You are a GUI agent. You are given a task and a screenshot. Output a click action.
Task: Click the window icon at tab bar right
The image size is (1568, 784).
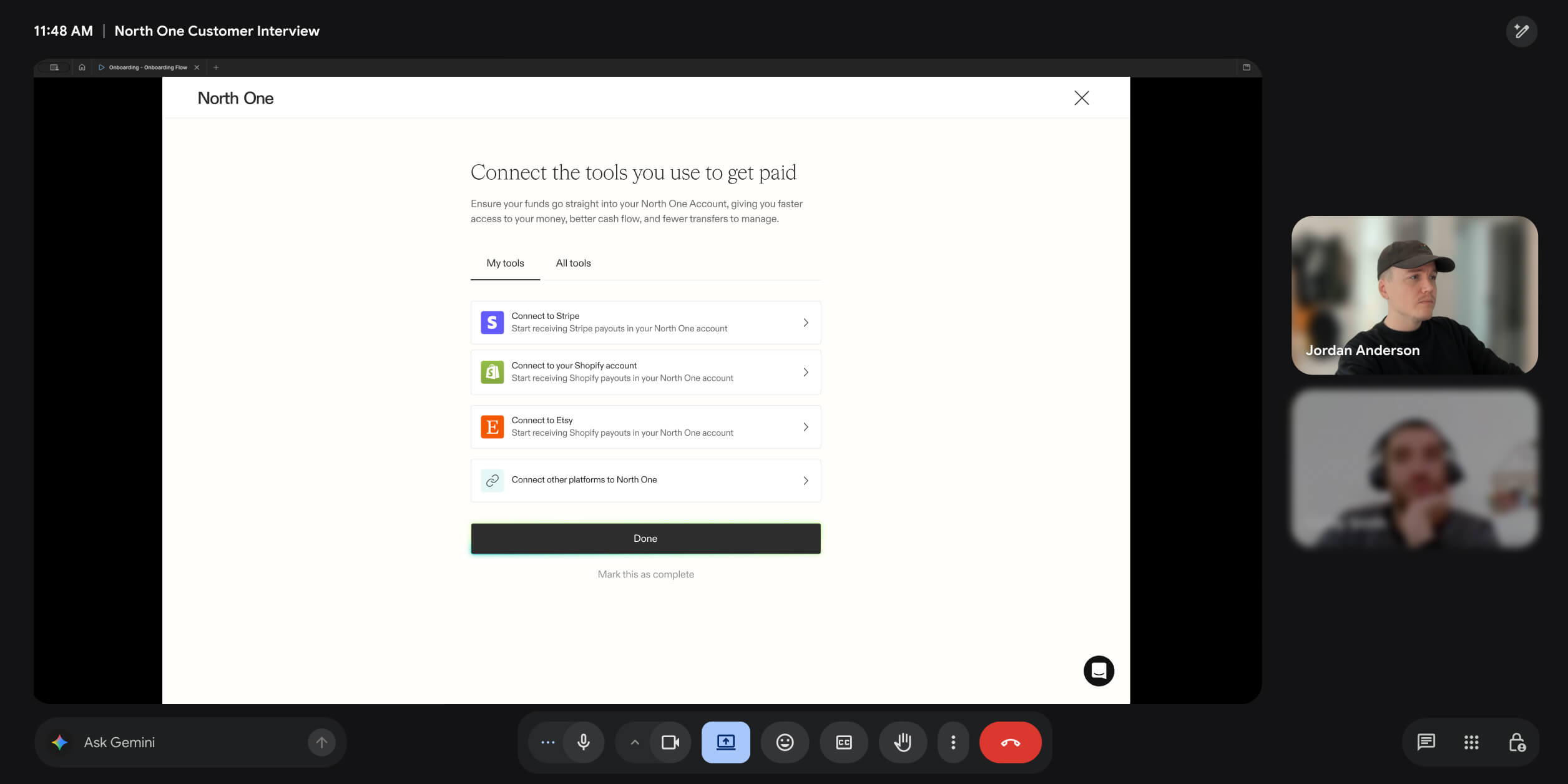[x=1247, y=67]
